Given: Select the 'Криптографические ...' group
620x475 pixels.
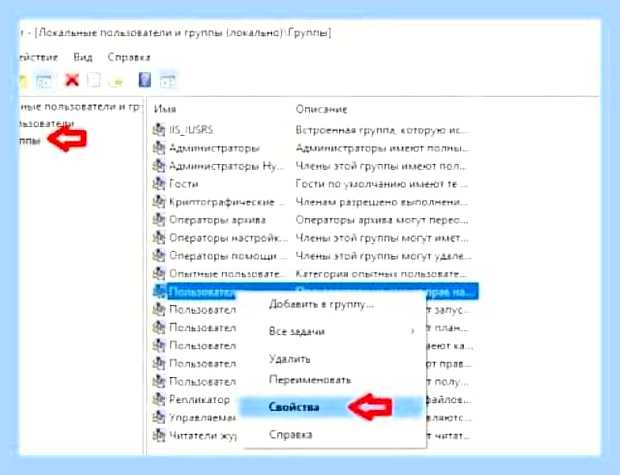Looking at the screenshot, I should (227, 202).
